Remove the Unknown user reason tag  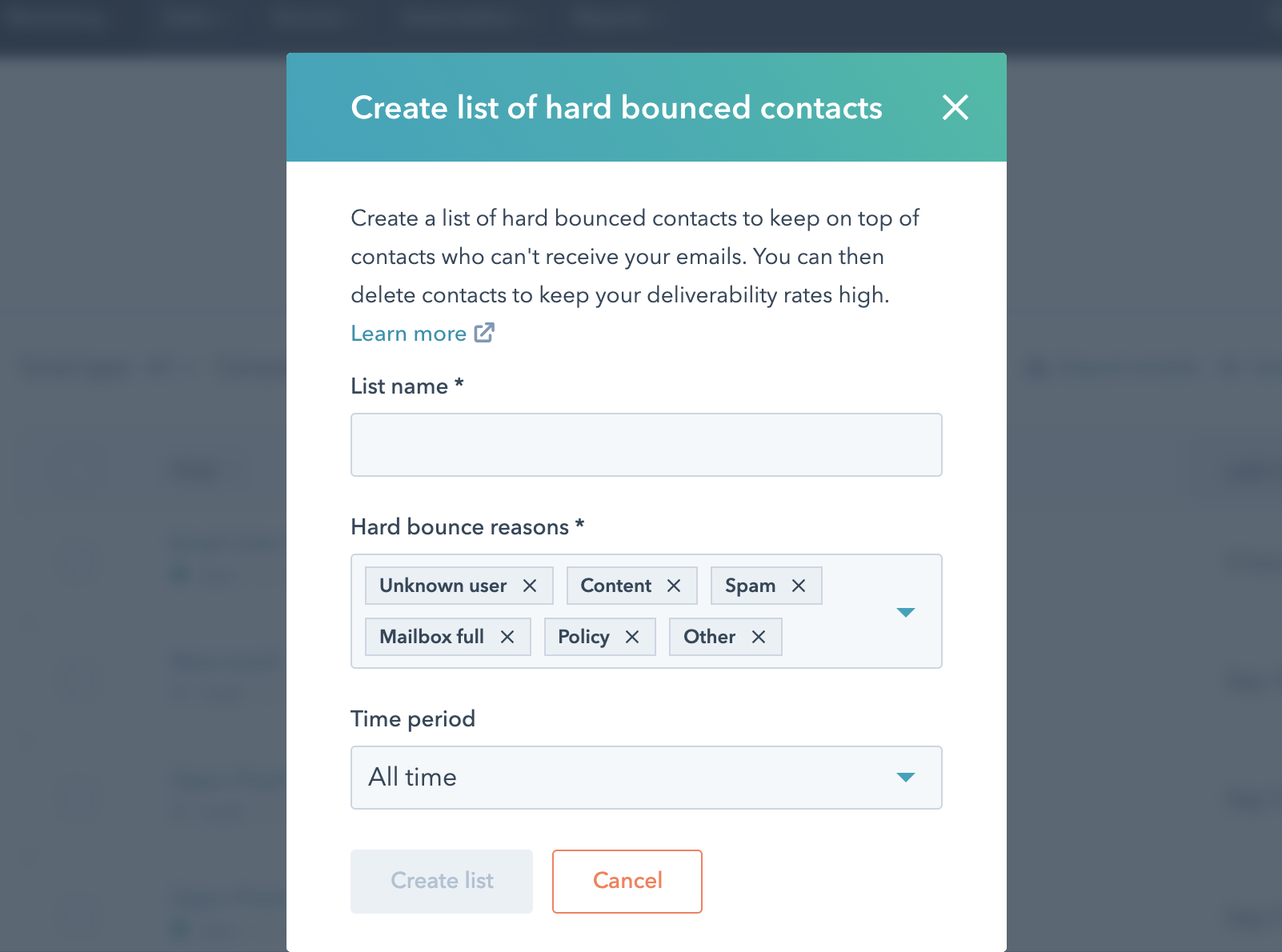click(530, 586)
